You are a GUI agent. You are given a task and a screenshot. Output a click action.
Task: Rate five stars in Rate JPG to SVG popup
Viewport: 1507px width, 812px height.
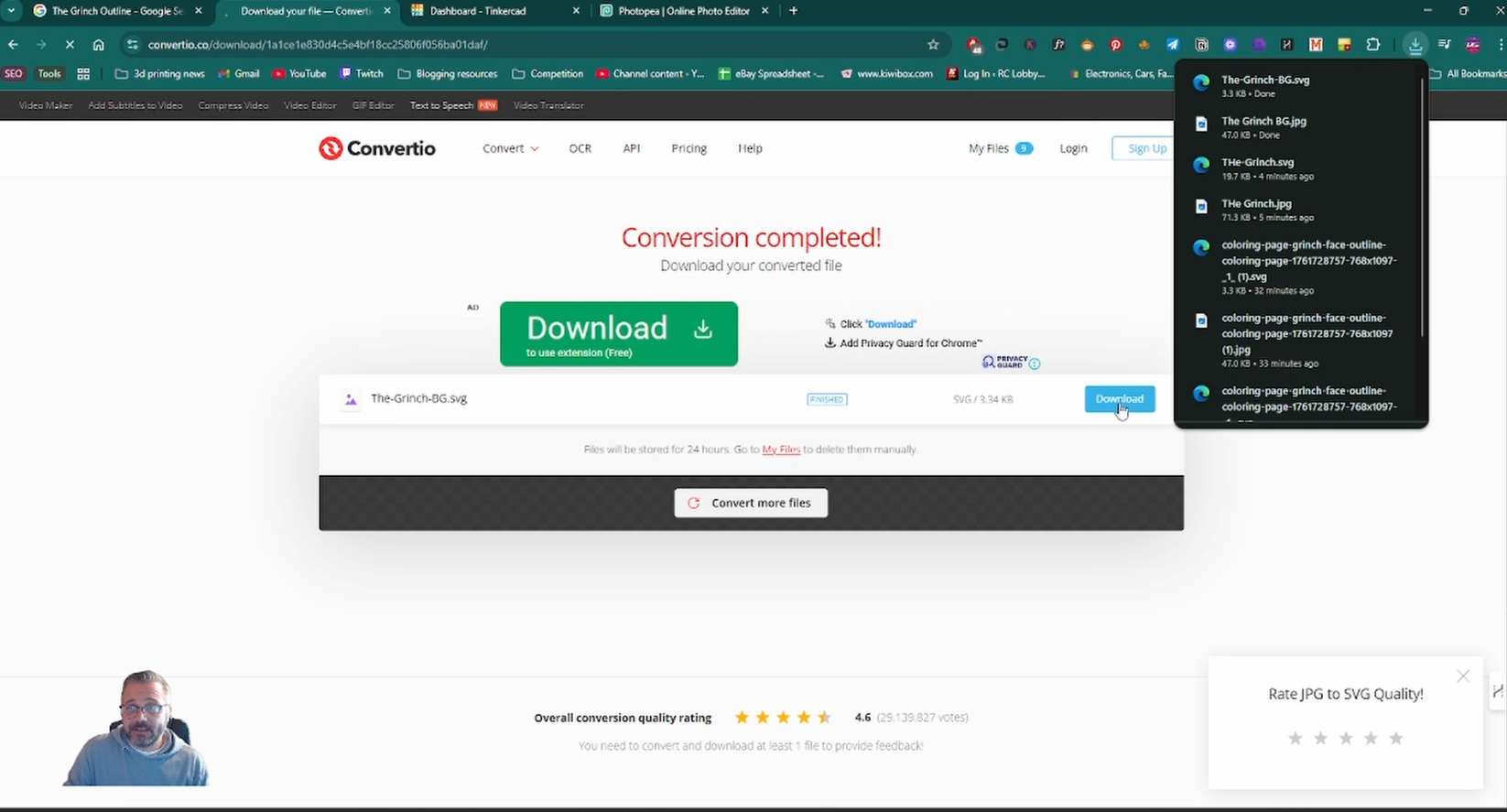(x=1396, y=738)
